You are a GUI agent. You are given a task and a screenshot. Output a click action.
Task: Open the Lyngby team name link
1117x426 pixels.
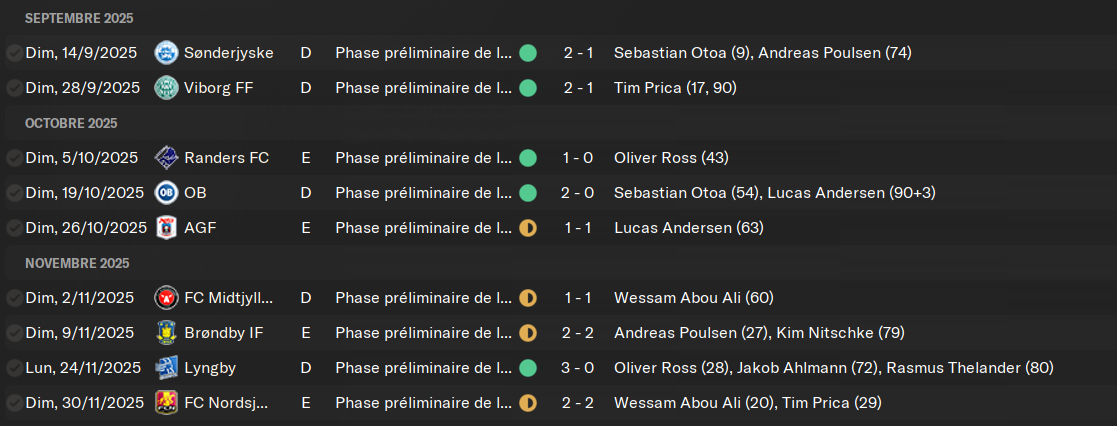coord(209,368)
